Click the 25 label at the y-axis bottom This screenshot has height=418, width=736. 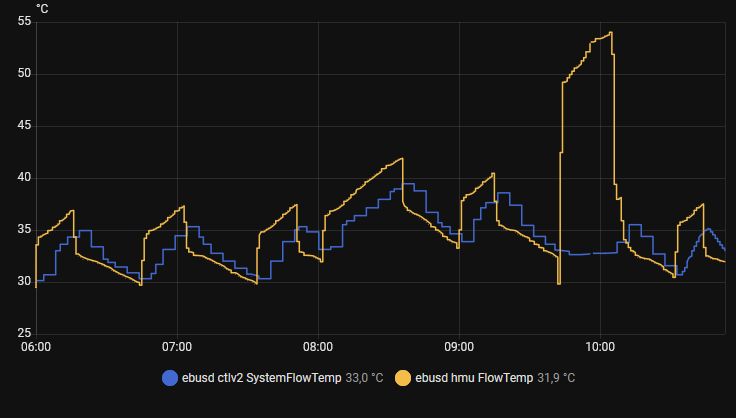[x=24, y=334]
